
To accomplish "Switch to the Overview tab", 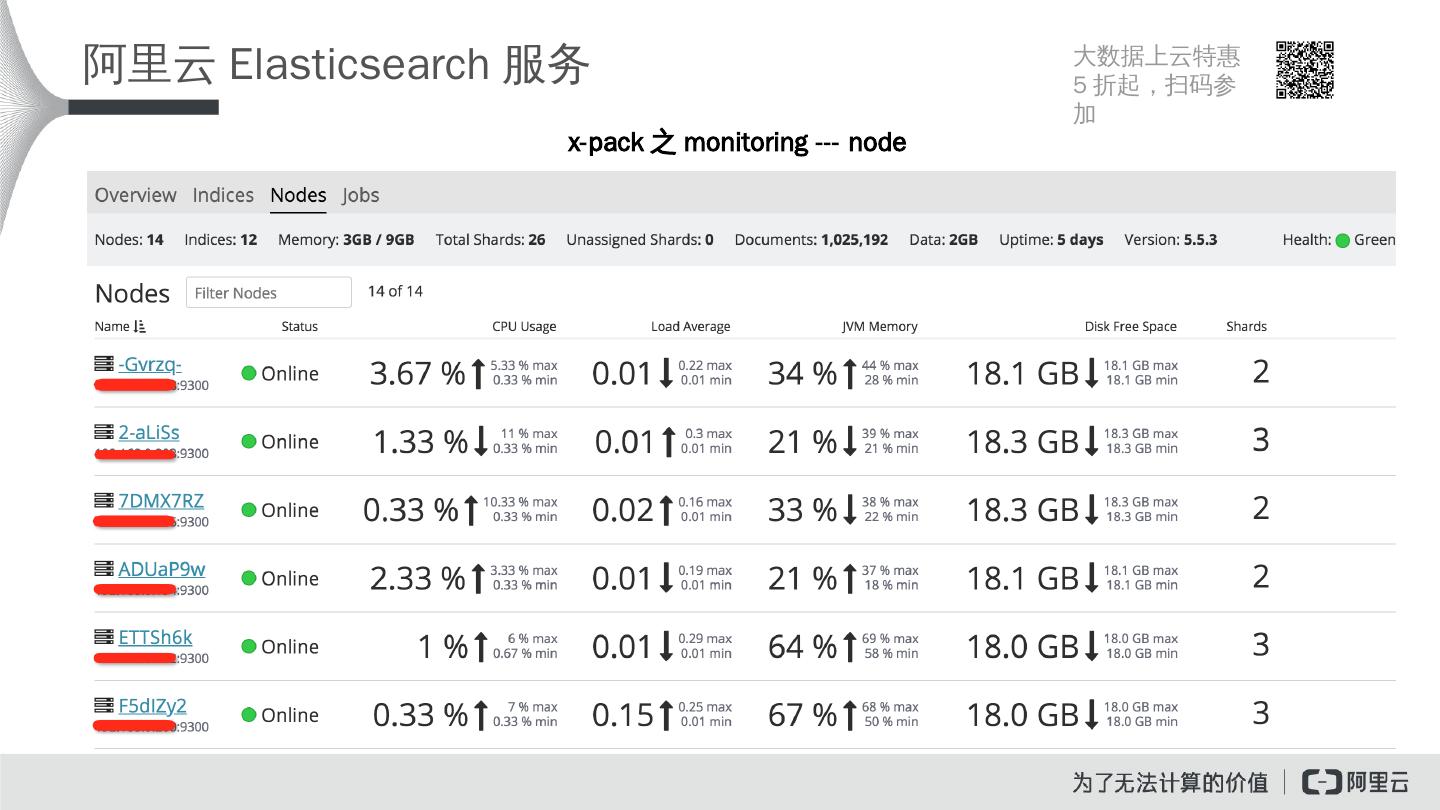I will click(x=135, y=195).
